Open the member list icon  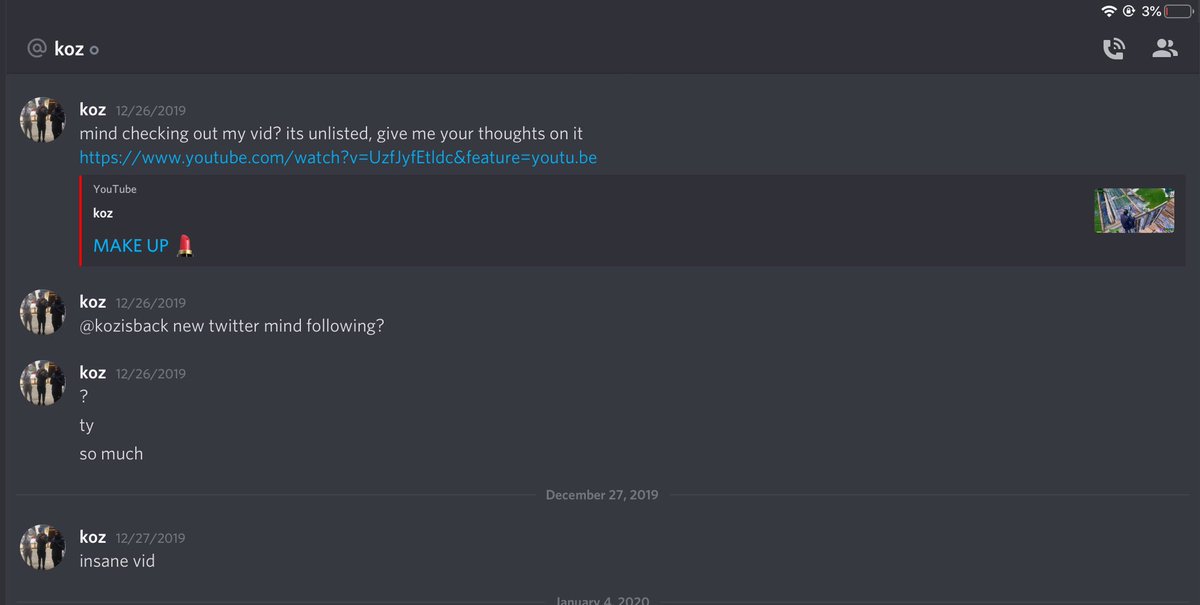click(1165, 49)
